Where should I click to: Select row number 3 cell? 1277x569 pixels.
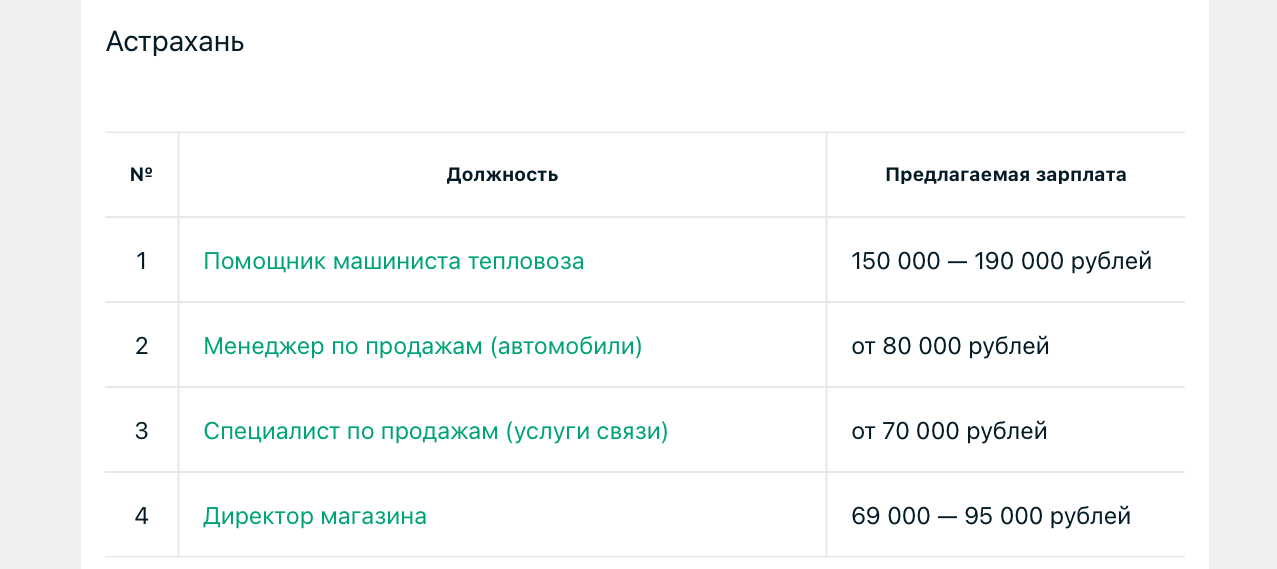[141, 431]
